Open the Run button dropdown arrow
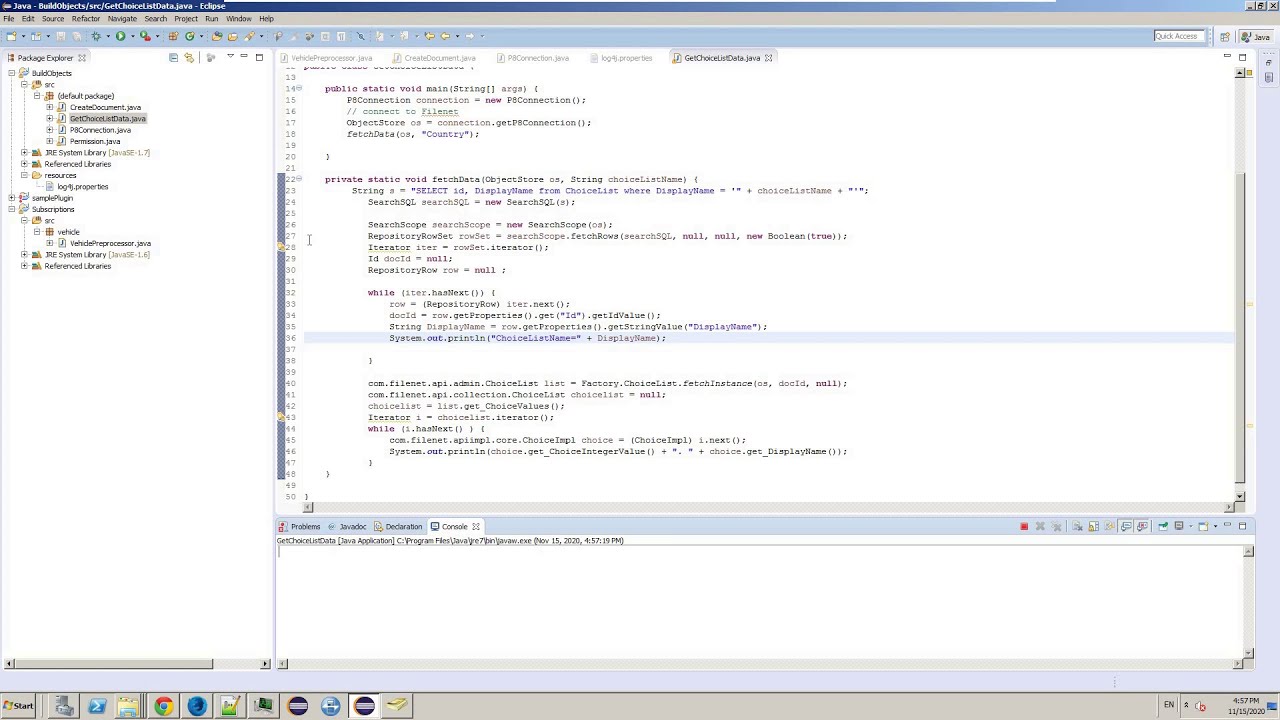This screenshot has width=1280, height=720. [x=132, y=36]
